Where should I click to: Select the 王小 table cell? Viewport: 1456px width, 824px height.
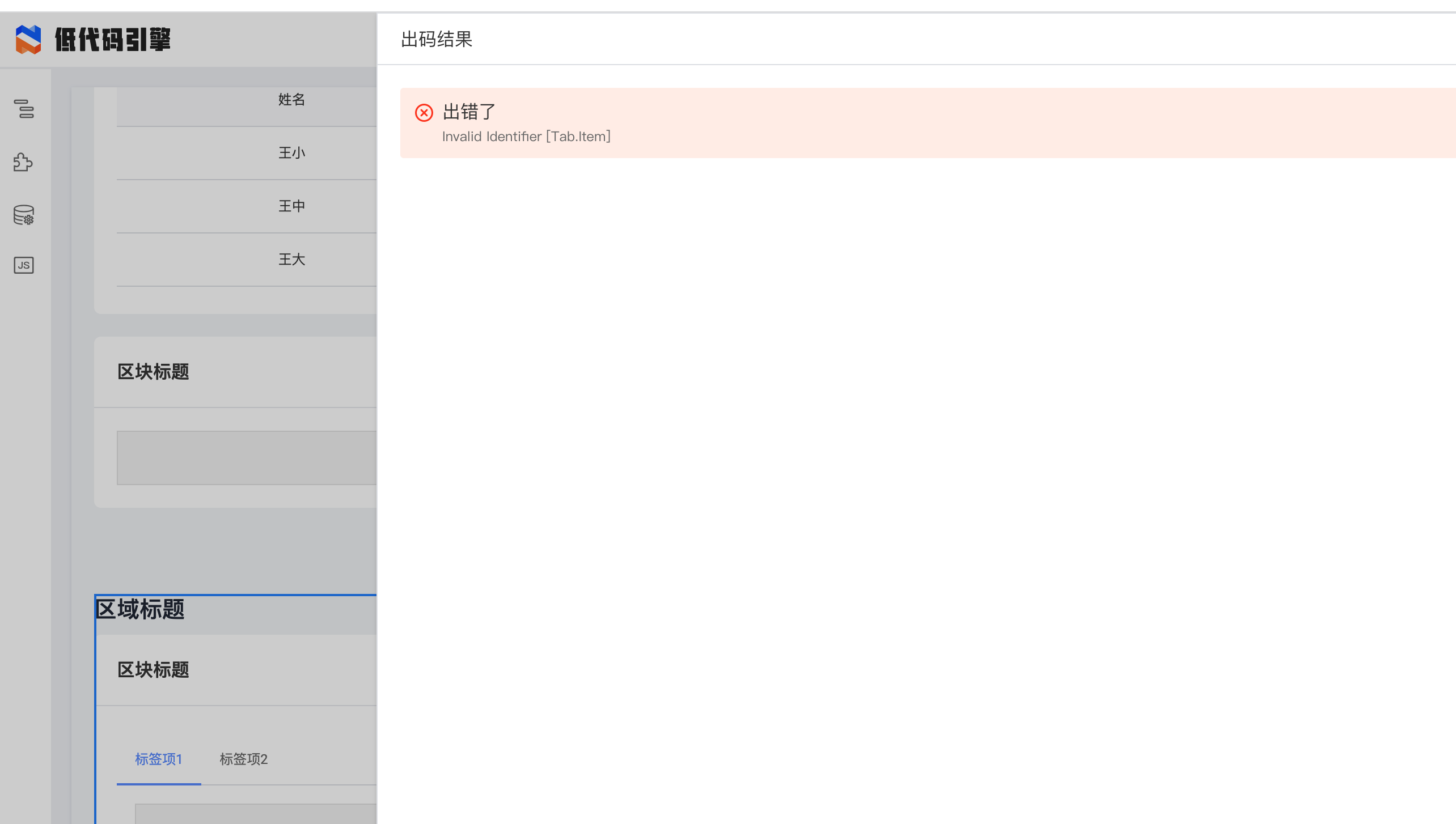point(291,153)
